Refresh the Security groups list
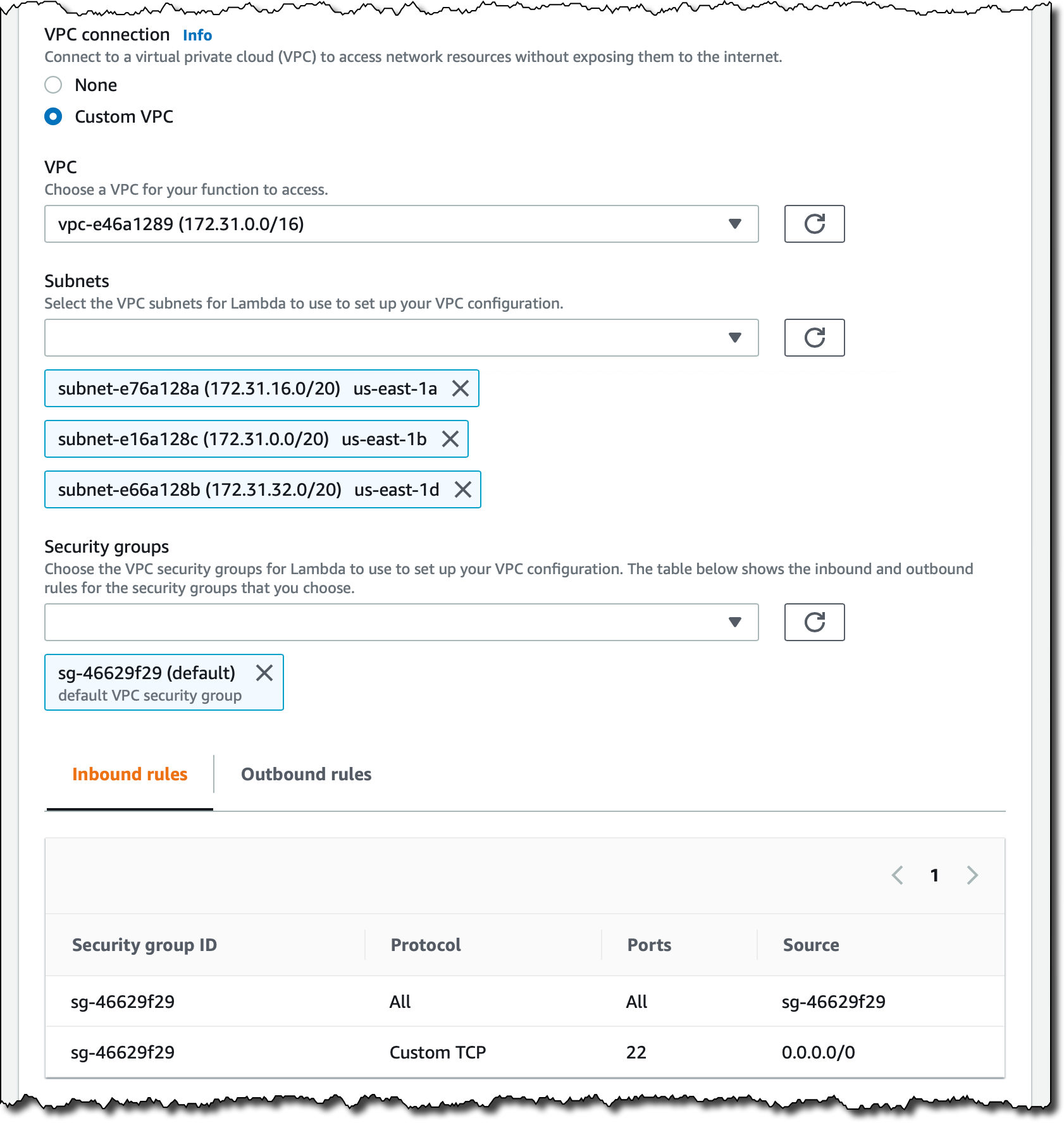Screen dimensions: 1064x1123 coord(814,622)
